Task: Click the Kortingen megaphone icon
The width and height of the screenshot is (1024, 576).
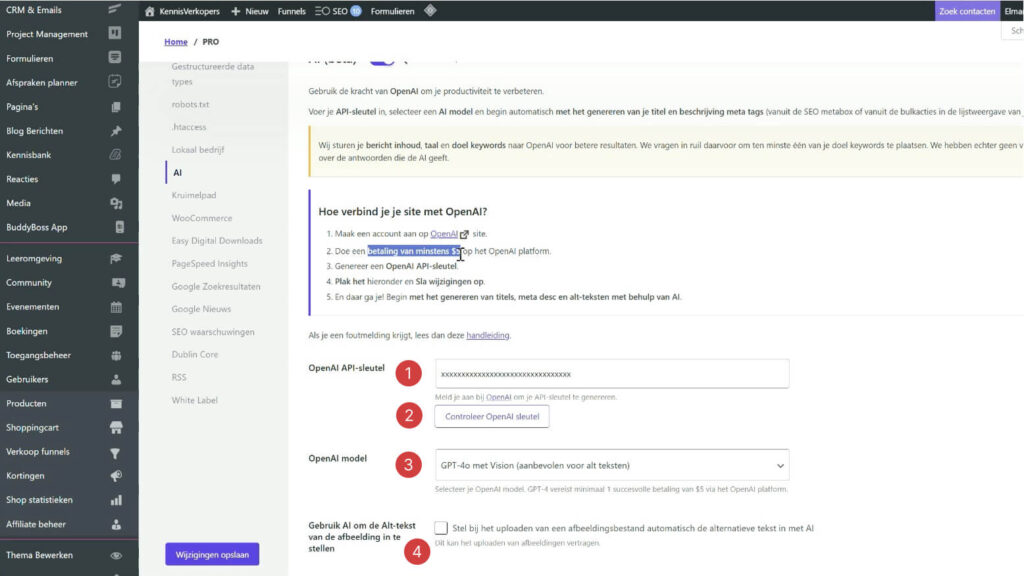Action: coord(116,476)
